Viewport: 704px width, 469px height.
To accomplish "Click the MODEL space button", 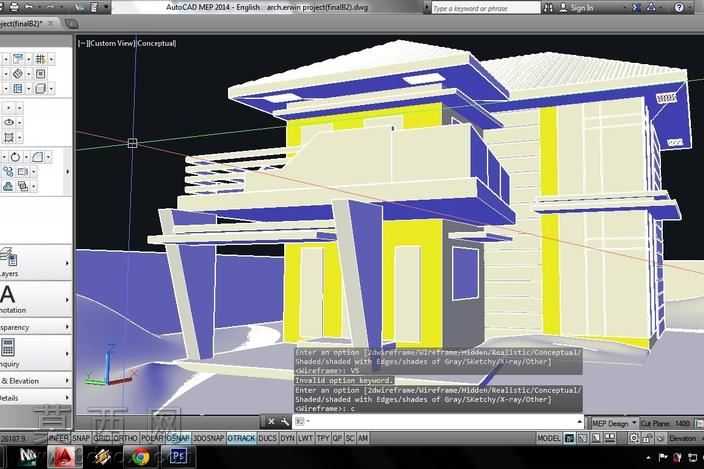I will point(549,438).
